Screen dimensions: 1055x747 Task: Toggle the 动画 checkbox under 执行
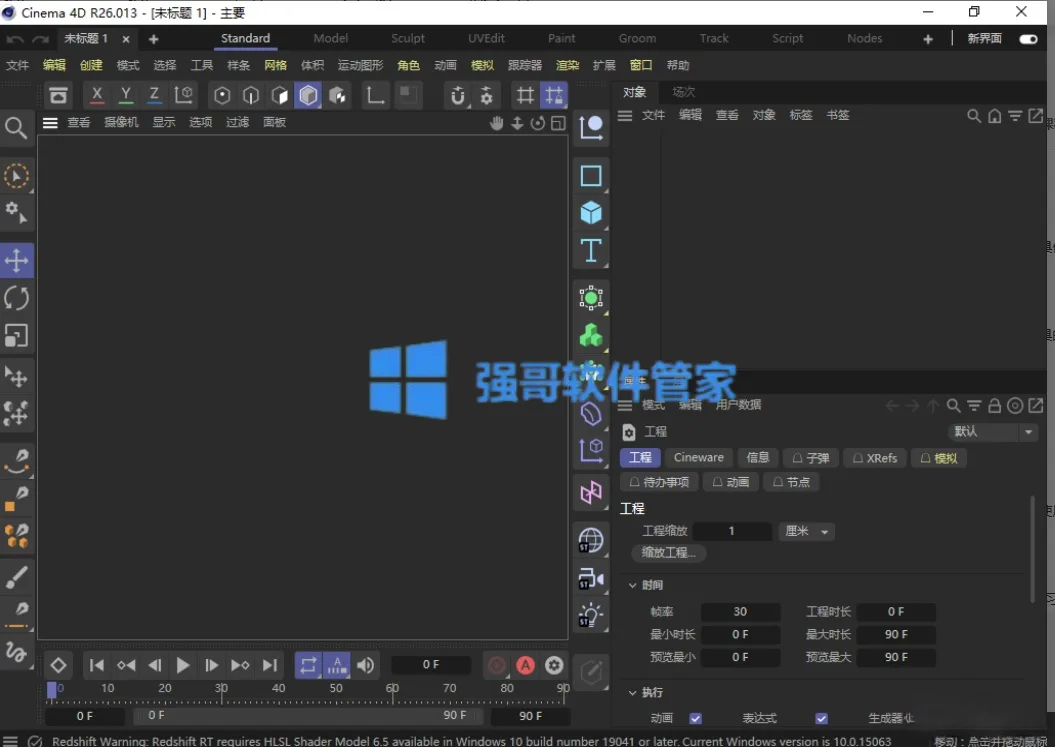click(x=696, y=719)
